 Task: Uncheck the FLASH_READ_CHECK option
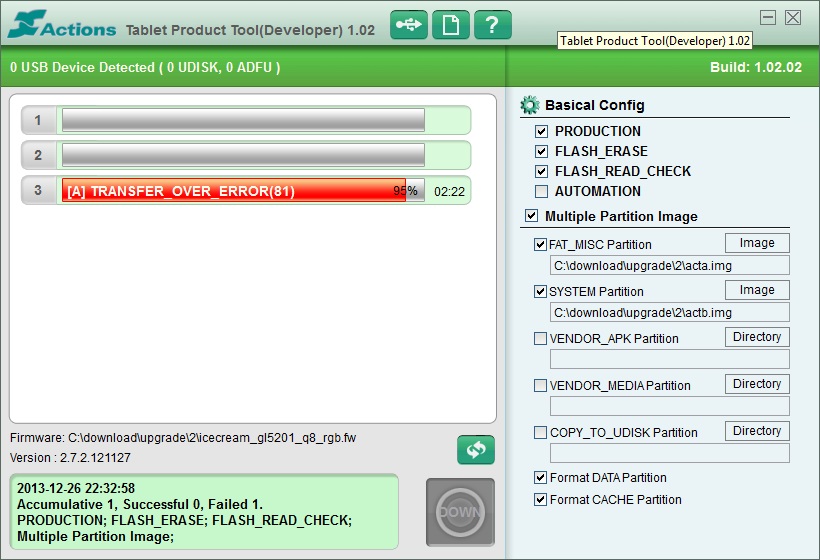click(541, 172)
